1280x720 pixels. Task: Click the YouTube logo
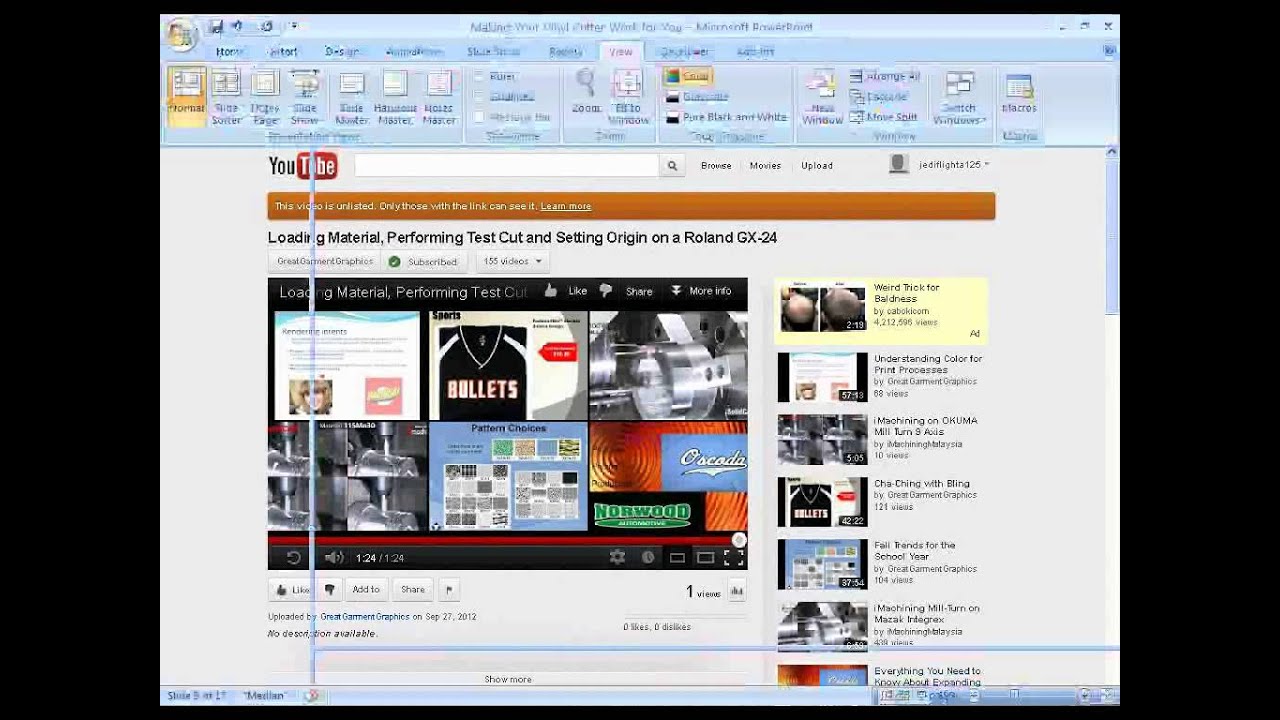303,166
